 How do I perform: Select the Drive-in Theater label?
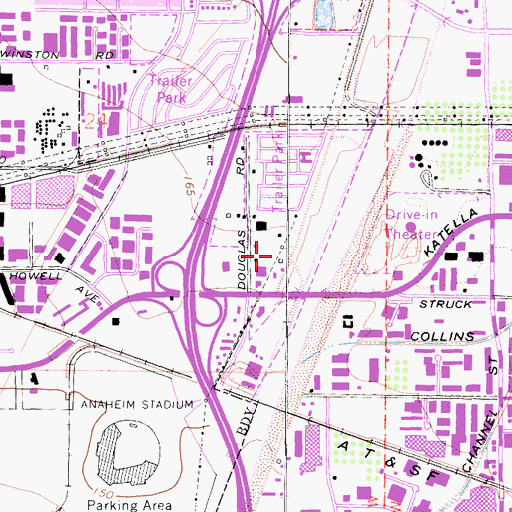[411, 224]
